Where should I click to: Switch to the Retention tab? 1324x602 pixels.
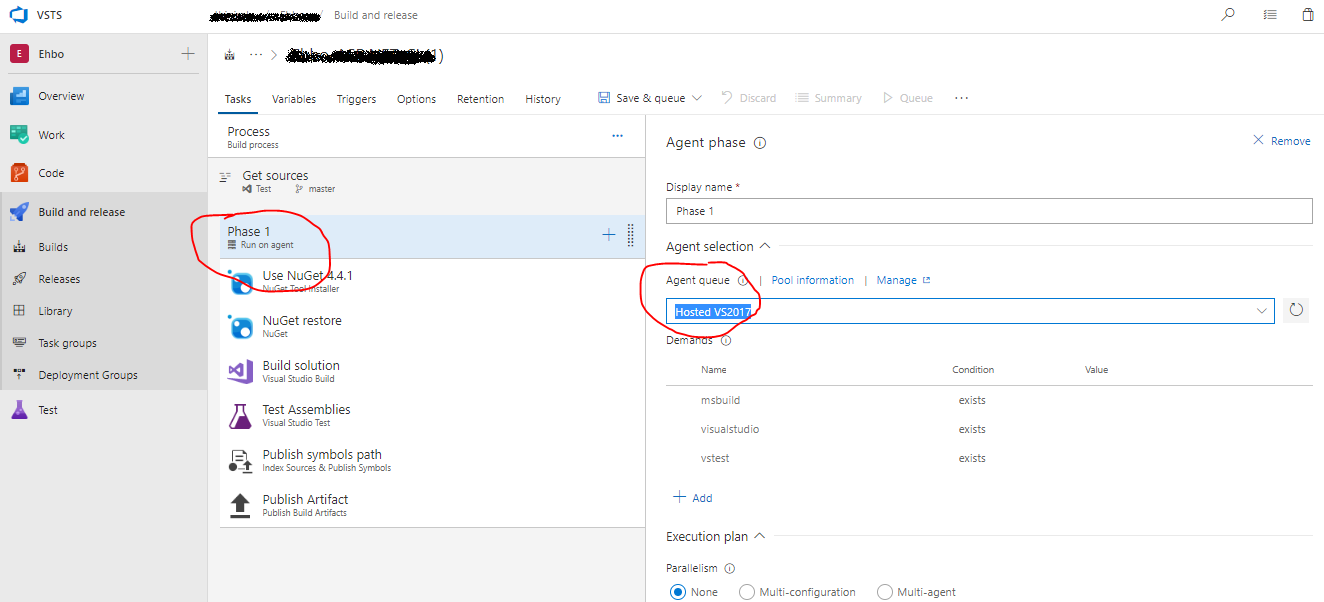pyautogui.click(x=481, y=99)
